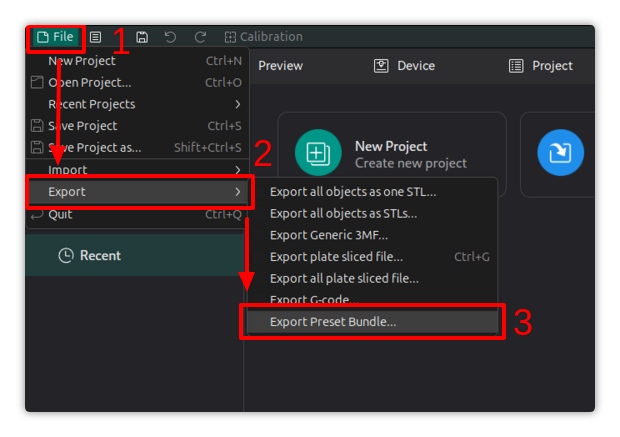Expand the Recent Projects submenu
620x437 pixels.
pyautogui.click(x=137, y=104)
